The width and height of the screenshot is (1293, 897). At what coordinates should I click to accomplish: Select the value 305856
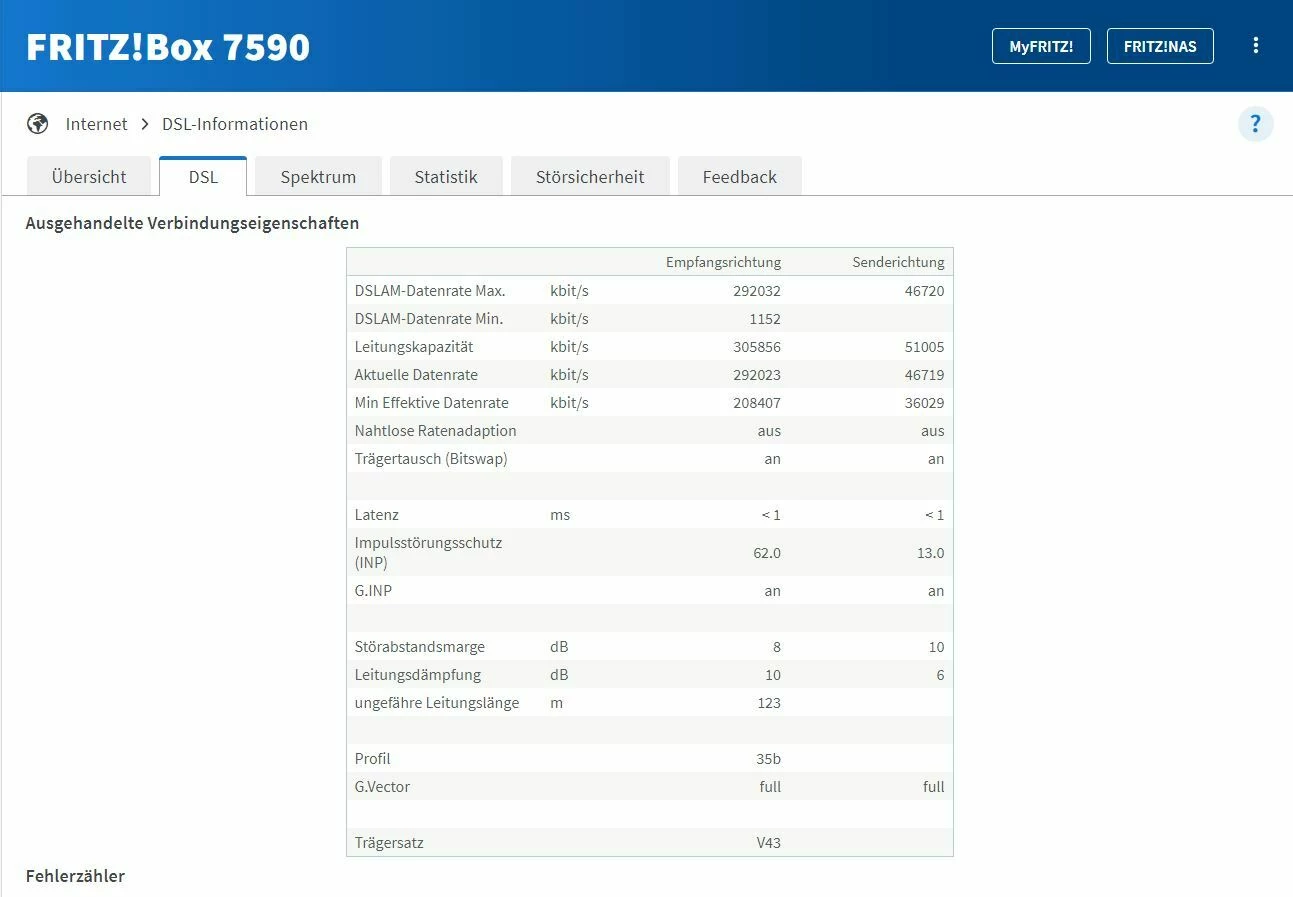[x=755, y=347]
